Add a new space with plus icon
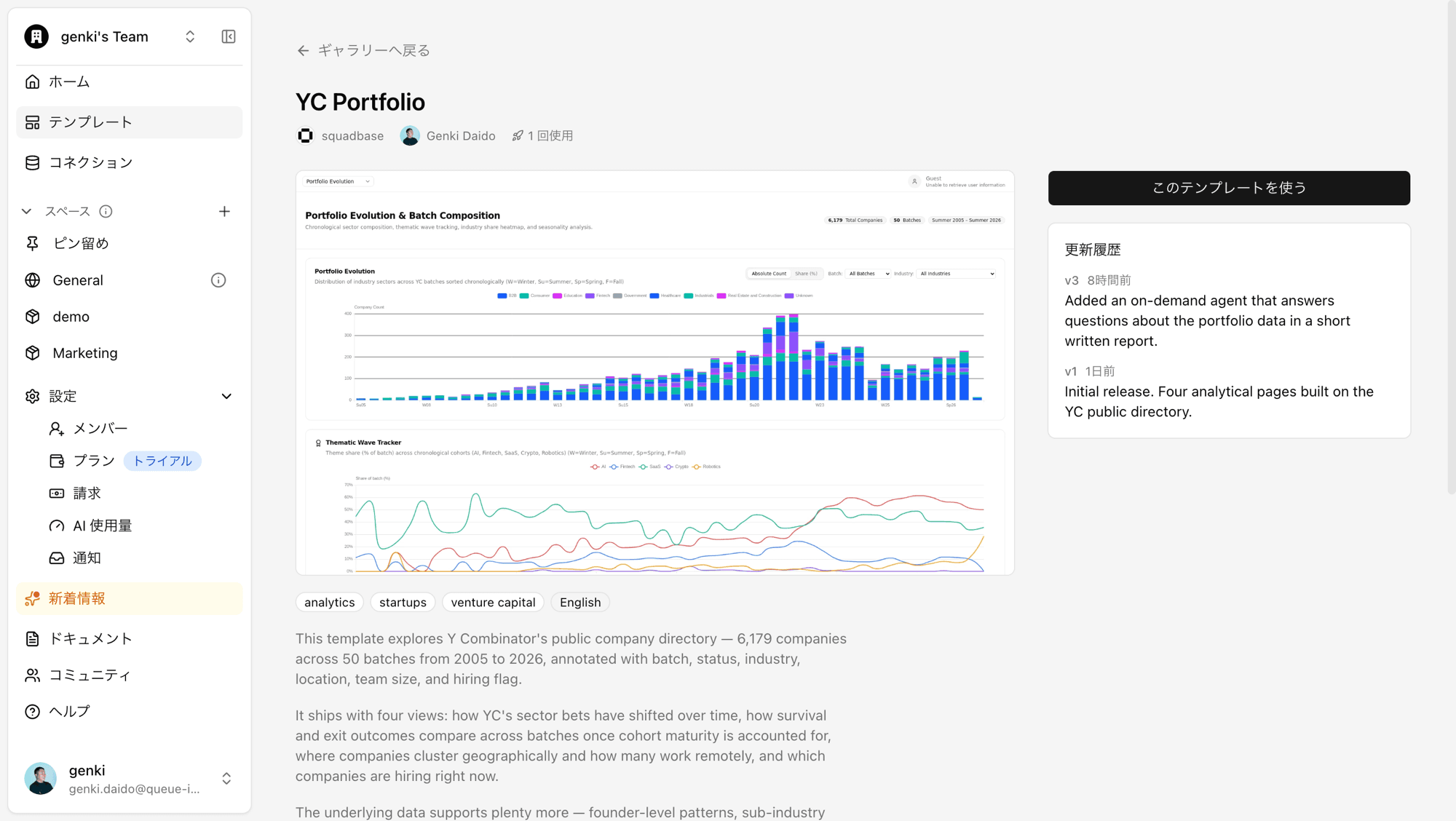The image size is (1456, 821). tap(224, 211)
